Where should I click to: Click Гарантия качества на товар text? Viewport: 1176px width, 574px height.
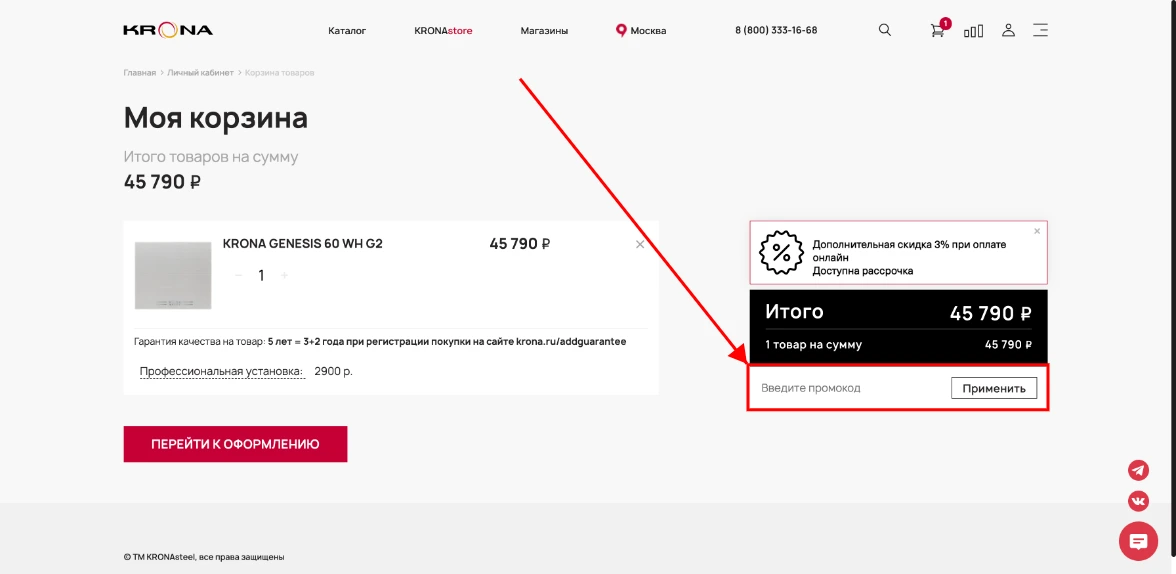tap(200, 341)
